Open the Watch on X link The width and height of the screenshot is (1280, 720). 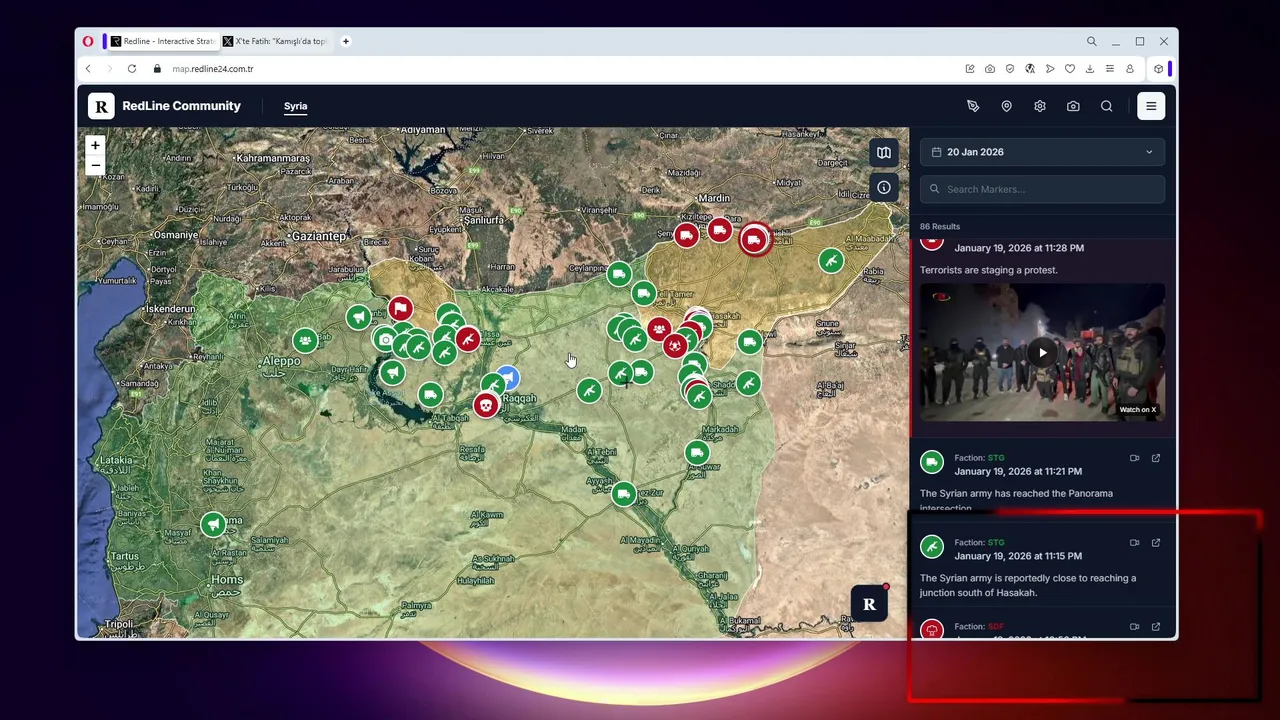1137,409
